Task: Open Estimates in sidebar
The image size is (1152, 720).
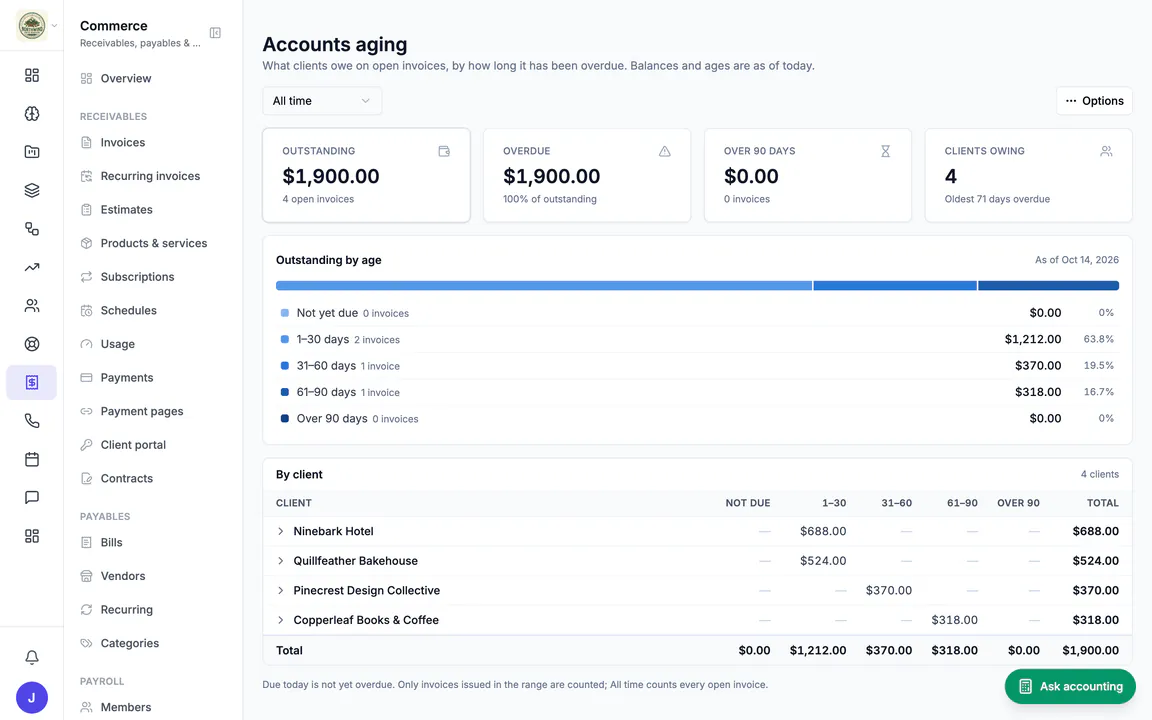Action: [x=153, y=209]
